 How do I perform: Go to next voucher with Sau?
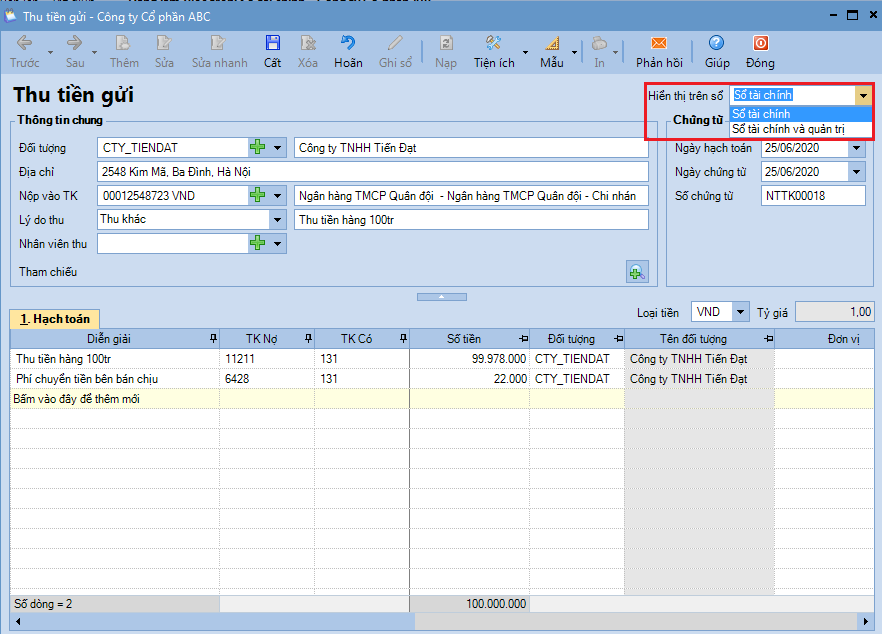coord(75,51)
